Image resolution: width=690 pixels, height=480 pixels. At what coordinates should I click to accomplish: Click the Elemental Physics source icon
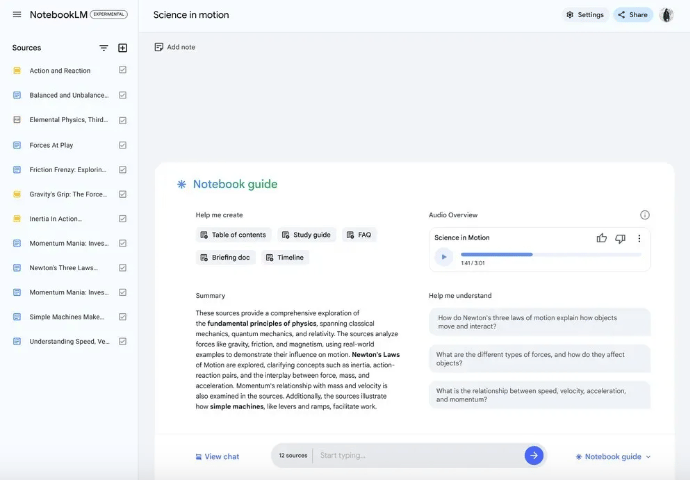[17, 120]
